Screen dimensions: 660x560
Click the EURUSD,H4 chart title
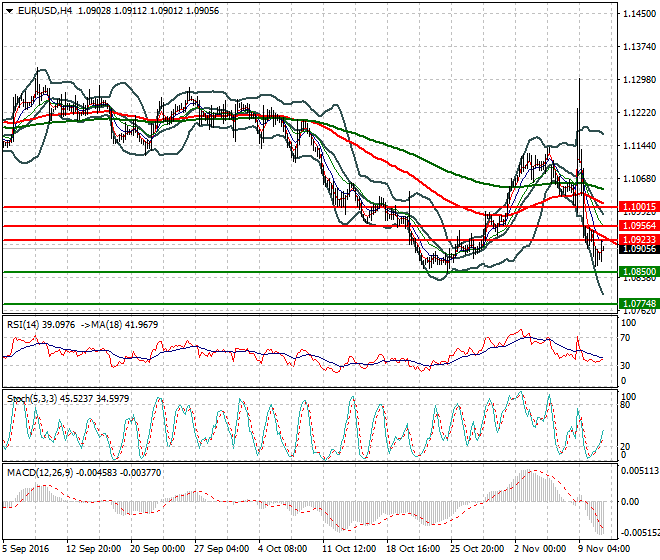(x=45, y=11)
